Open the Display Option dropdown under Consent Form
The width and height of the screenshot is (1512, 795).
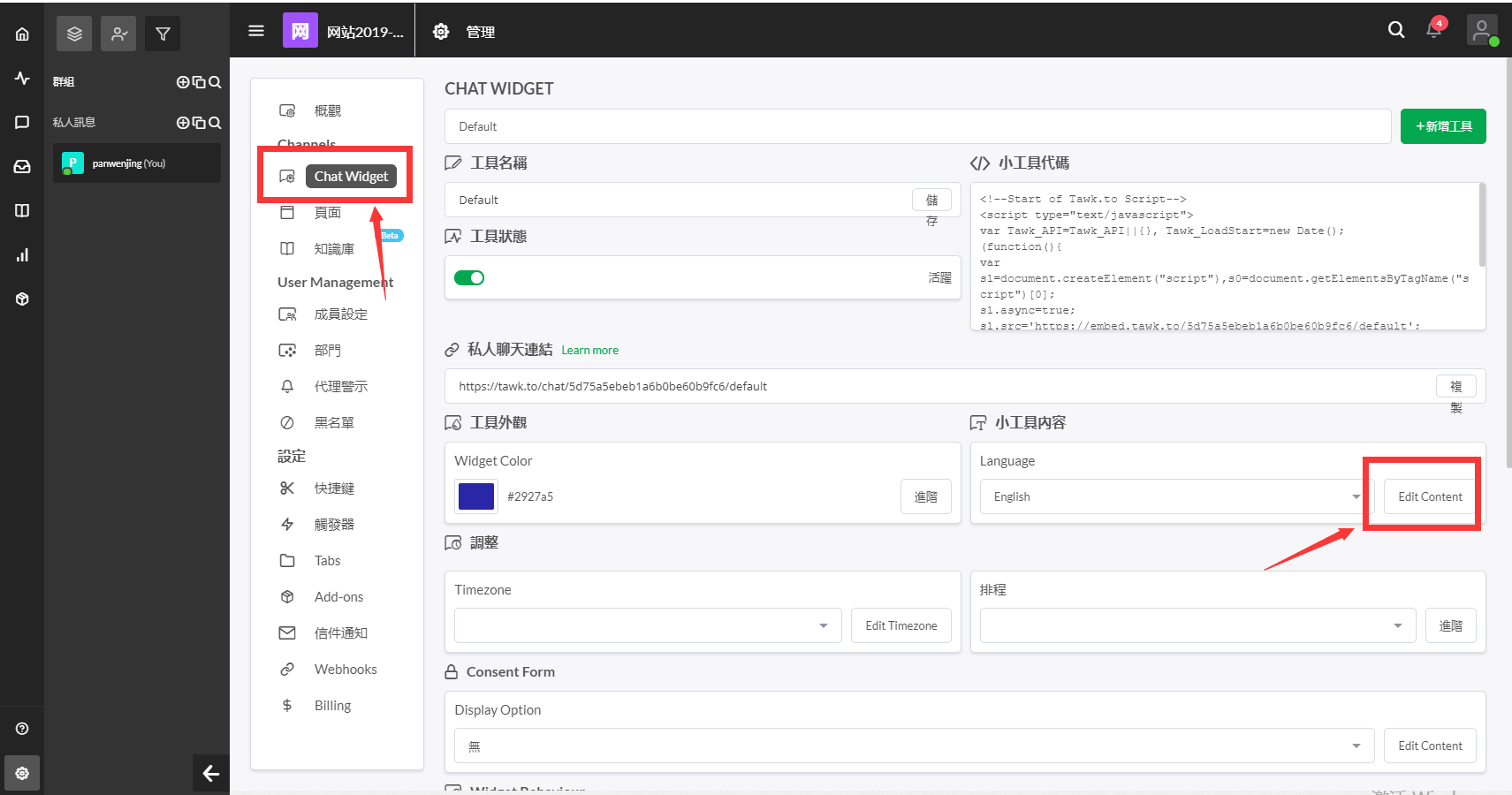(x=913, y=746)
